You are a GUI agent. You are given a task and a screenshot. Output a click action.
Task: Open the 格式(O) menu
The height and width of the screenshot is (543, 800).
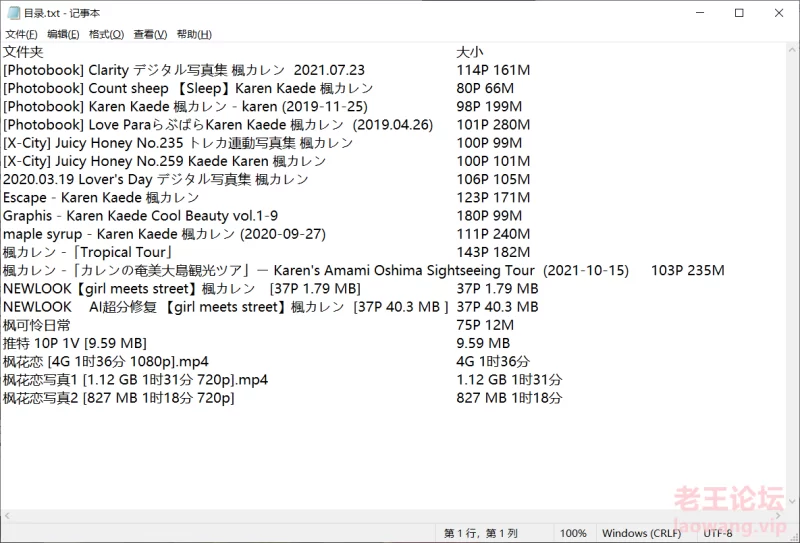tap(106, 34)
